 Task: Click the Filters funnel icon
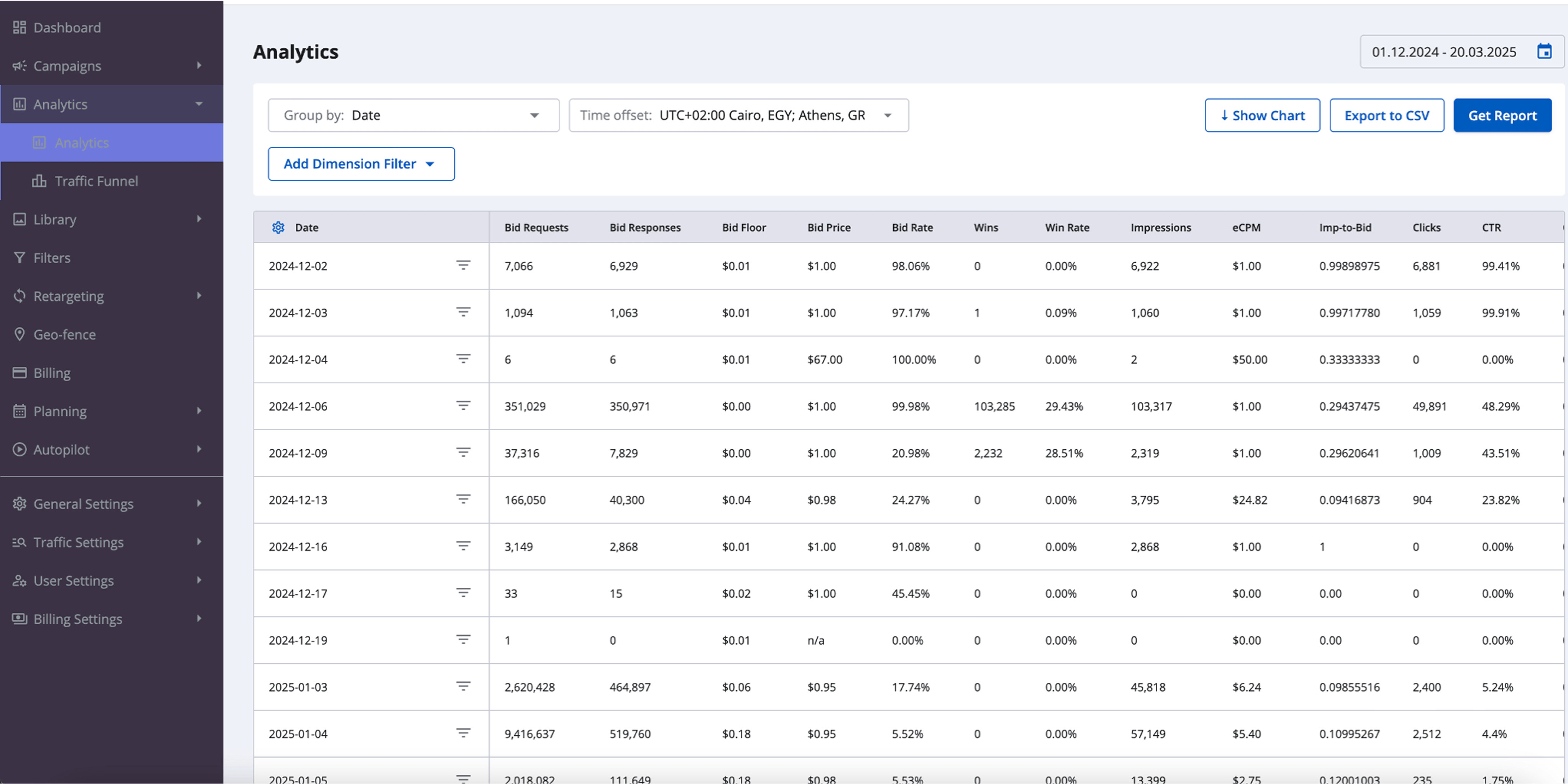pyautogui.click(x=20, y=257)
